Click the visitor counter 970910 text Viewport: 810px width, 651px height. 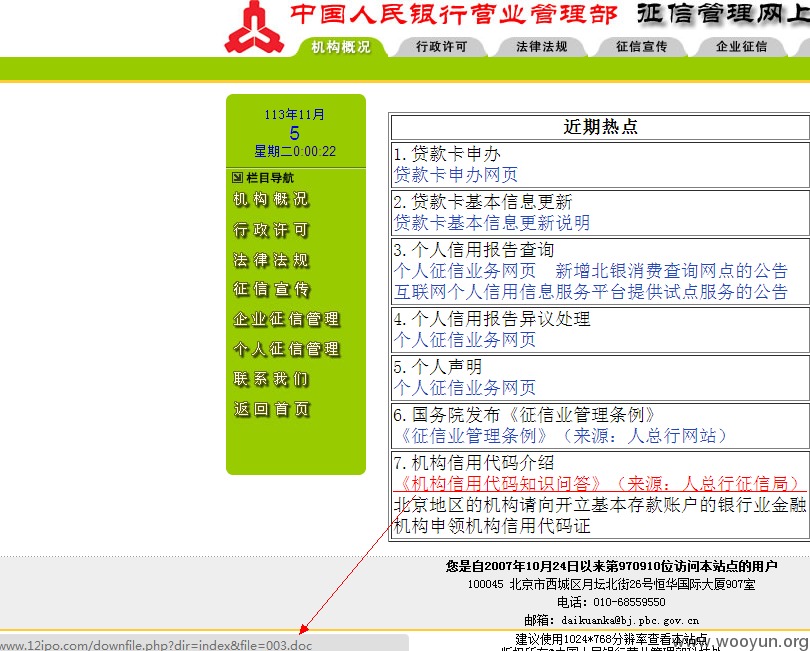pyautogui.click(x=641, y=566)
